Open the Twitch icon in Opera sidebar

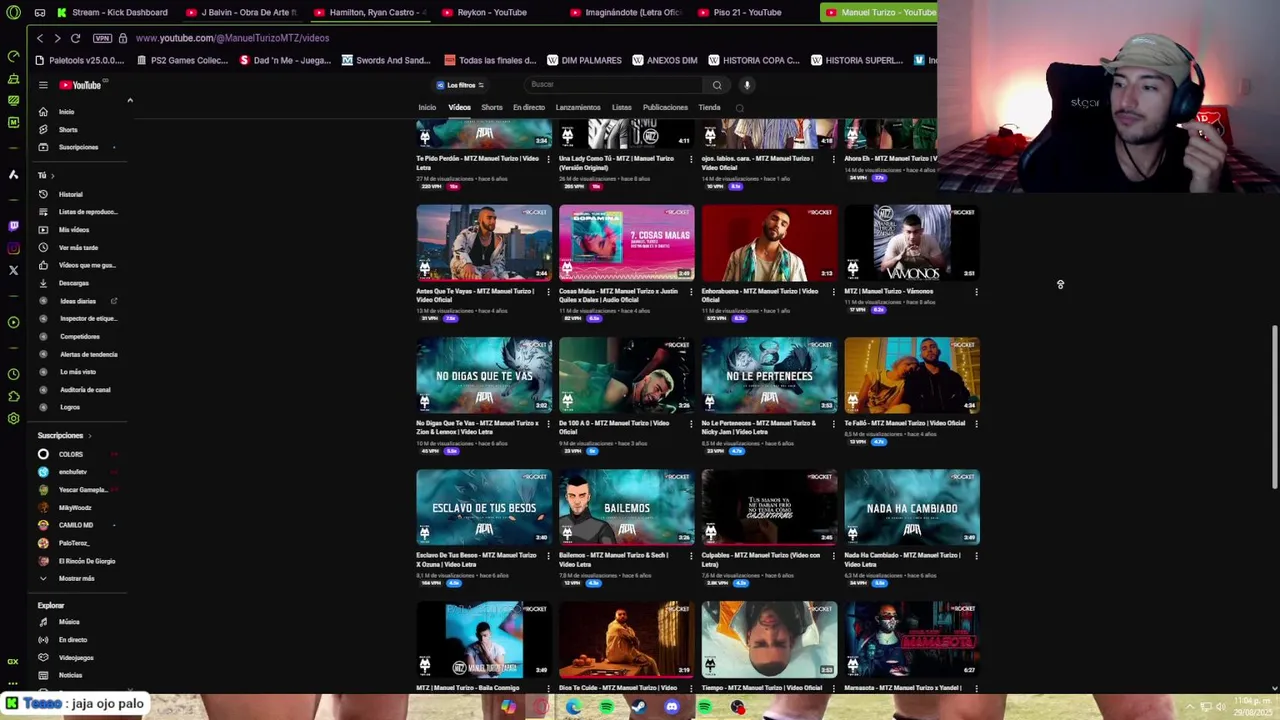point(13,226)
